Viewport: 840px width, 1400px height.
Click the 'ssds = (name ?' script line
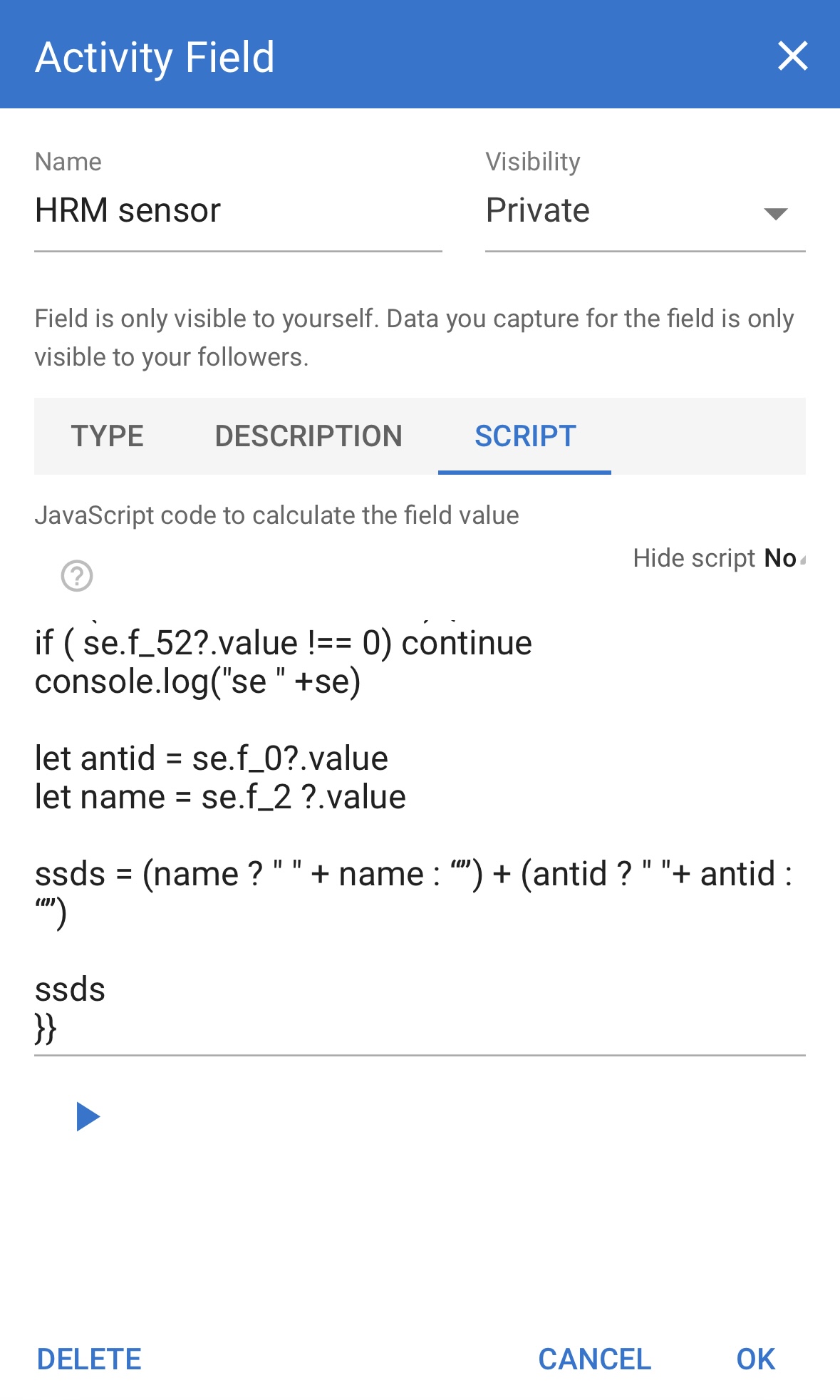pyautogui.click(x=413, y=874)
